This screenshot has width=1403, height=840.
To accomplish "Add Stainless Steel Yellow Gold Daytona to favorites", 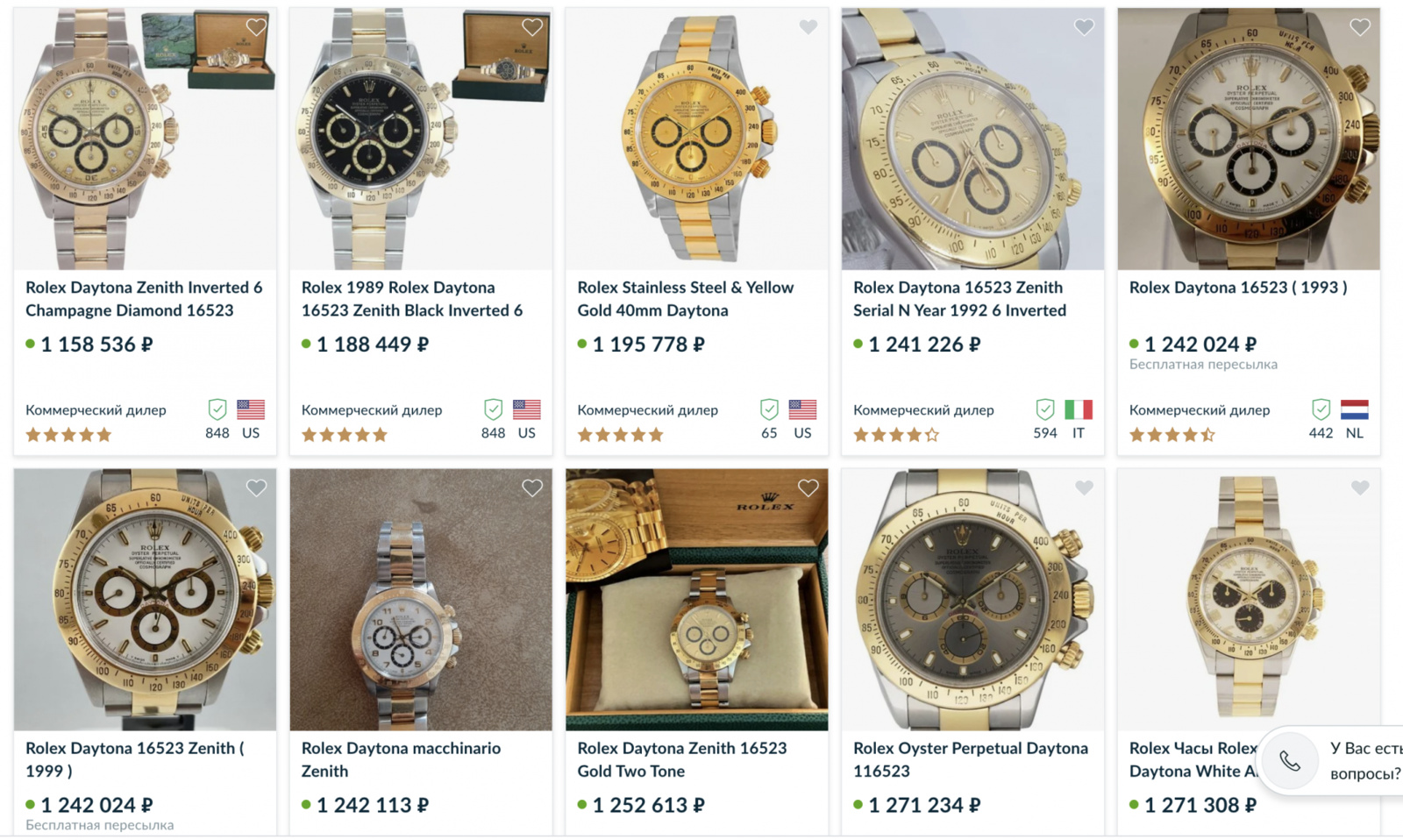I will [808, 27].
